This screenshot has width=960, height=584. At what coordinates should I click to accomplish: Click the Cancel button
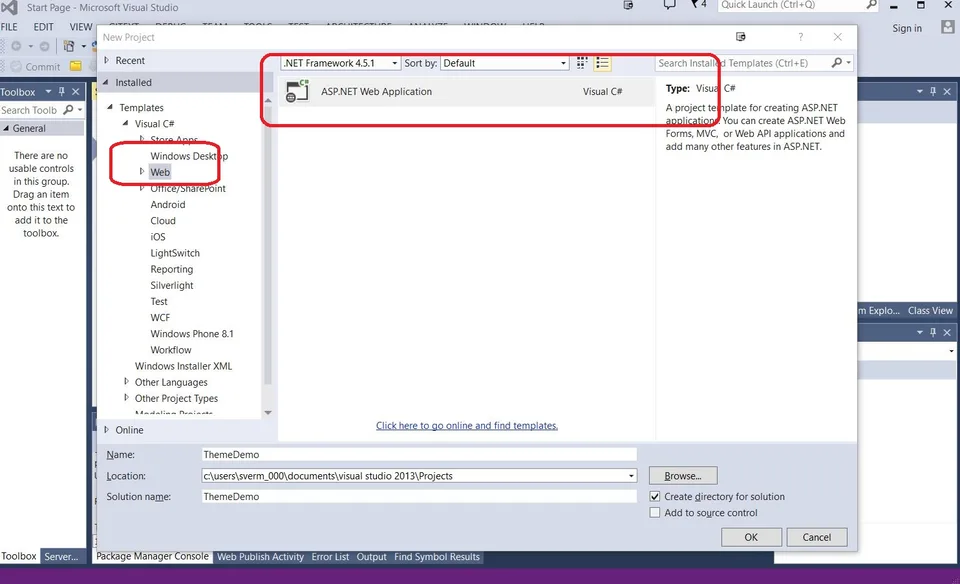(817, 537)
